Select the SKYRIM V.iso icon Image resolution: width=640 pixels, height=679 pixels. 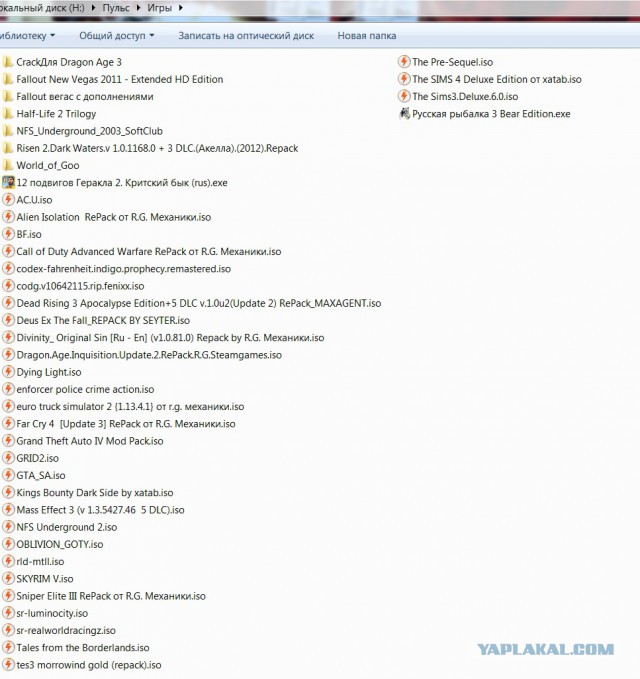(x=8, y=579)
